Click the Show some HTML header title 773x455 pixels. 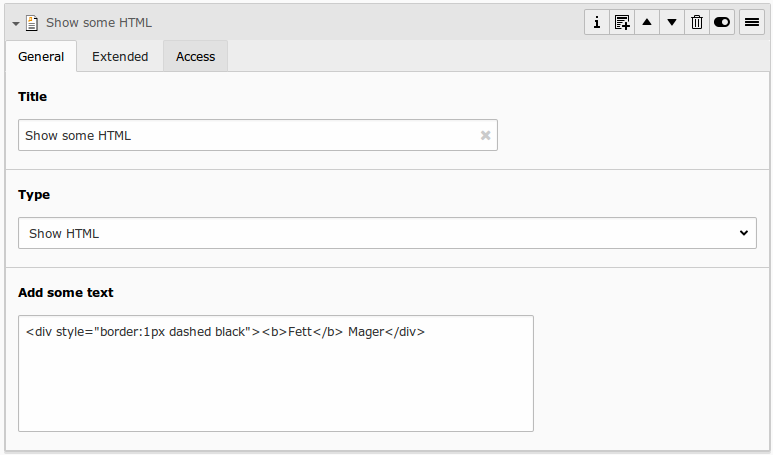[x=99, y=22]
